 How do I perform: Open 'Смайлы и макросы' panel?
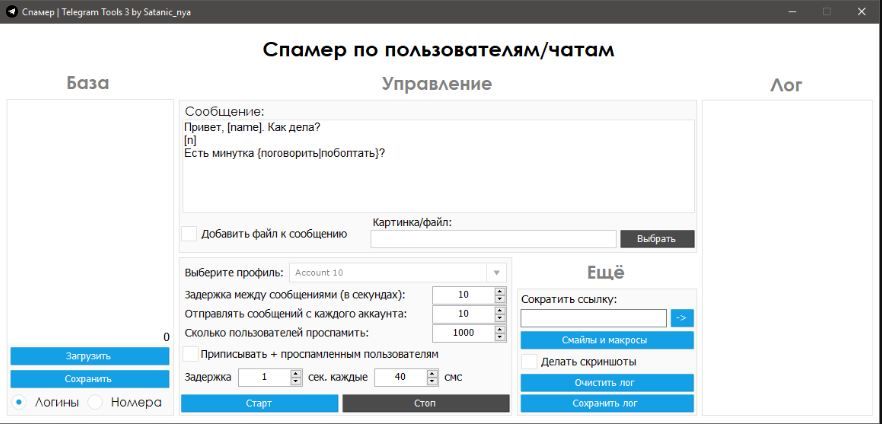(x=606, y=340)
